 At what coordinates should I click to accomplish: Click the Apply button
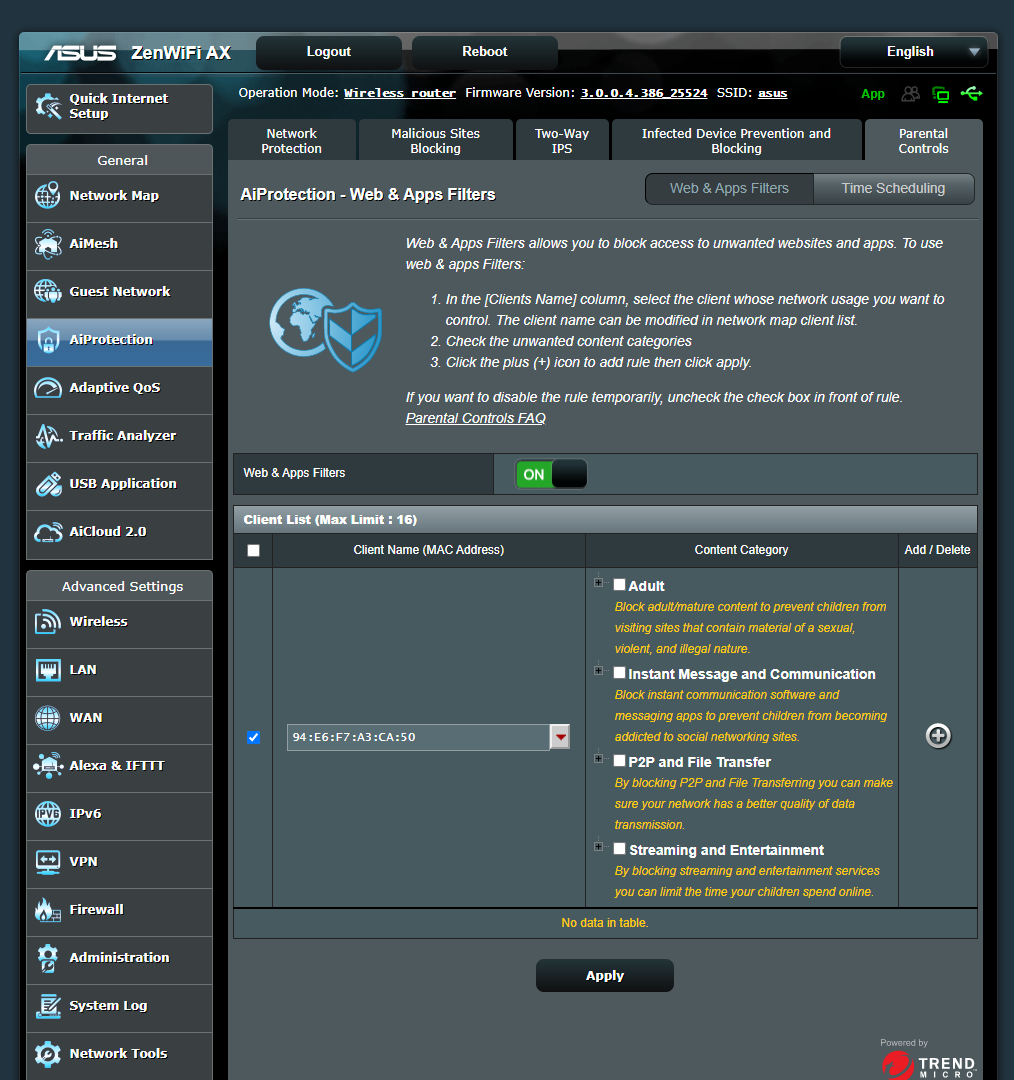point(605,975)
